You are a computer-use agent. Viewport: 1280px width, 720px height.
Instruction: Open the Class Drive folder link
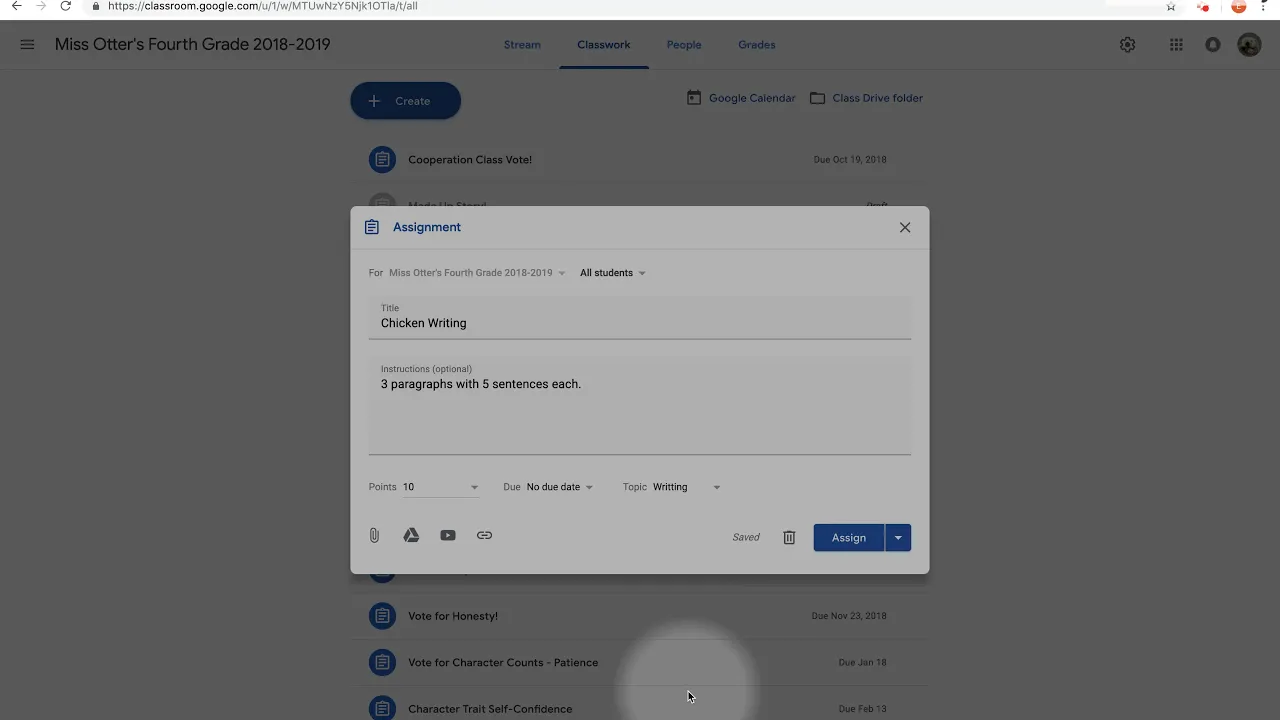coord(877,98)
